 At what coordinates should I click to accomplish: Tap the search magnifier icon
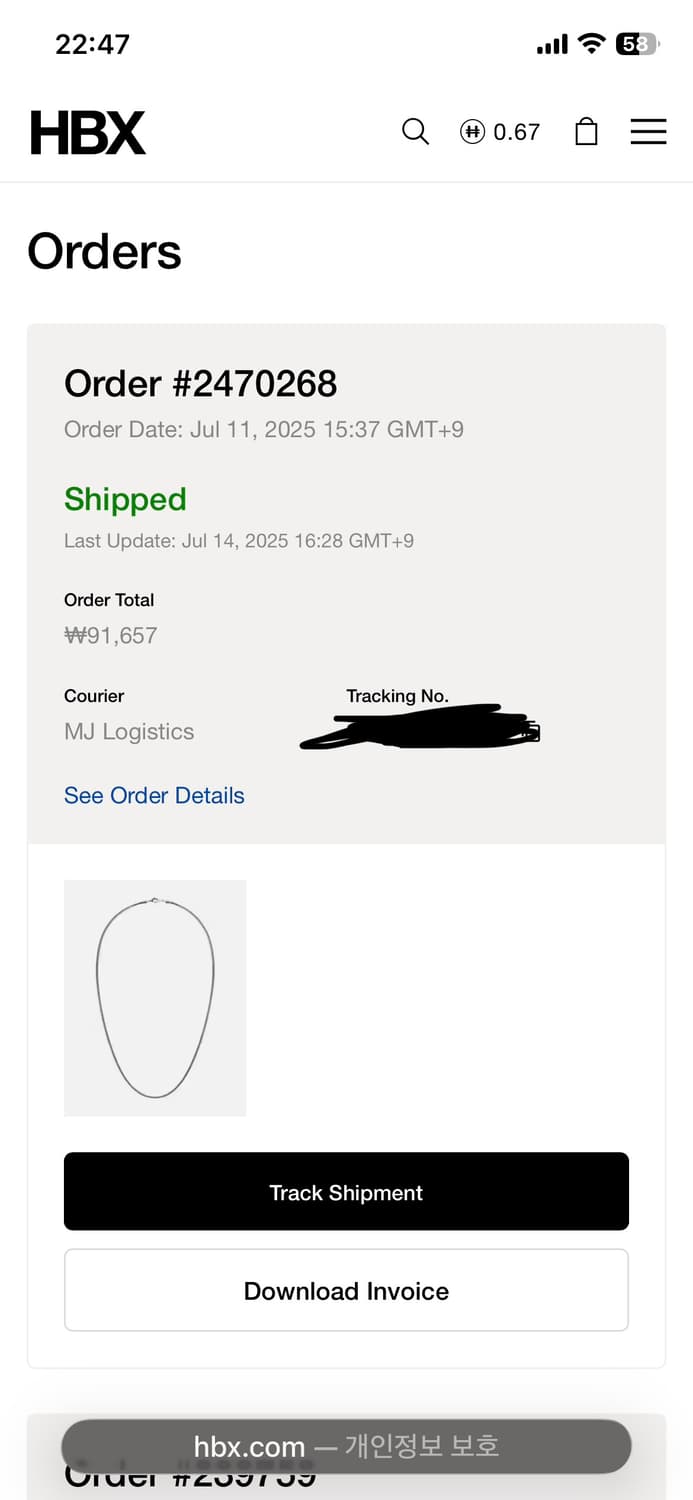coord(415,132)
